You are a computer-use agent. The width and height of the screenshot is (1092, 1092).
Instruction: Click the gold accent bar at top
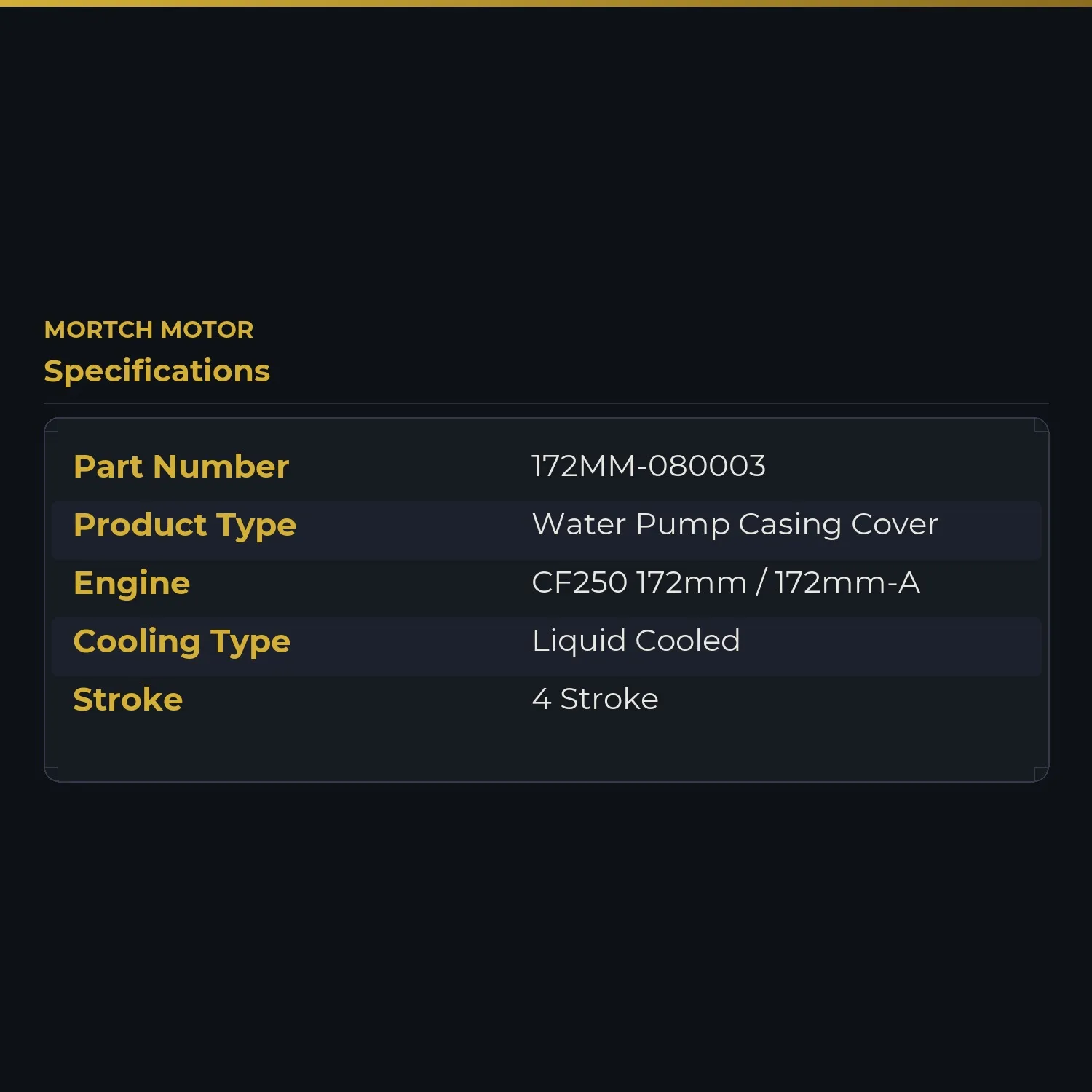(x=546, y=3)
